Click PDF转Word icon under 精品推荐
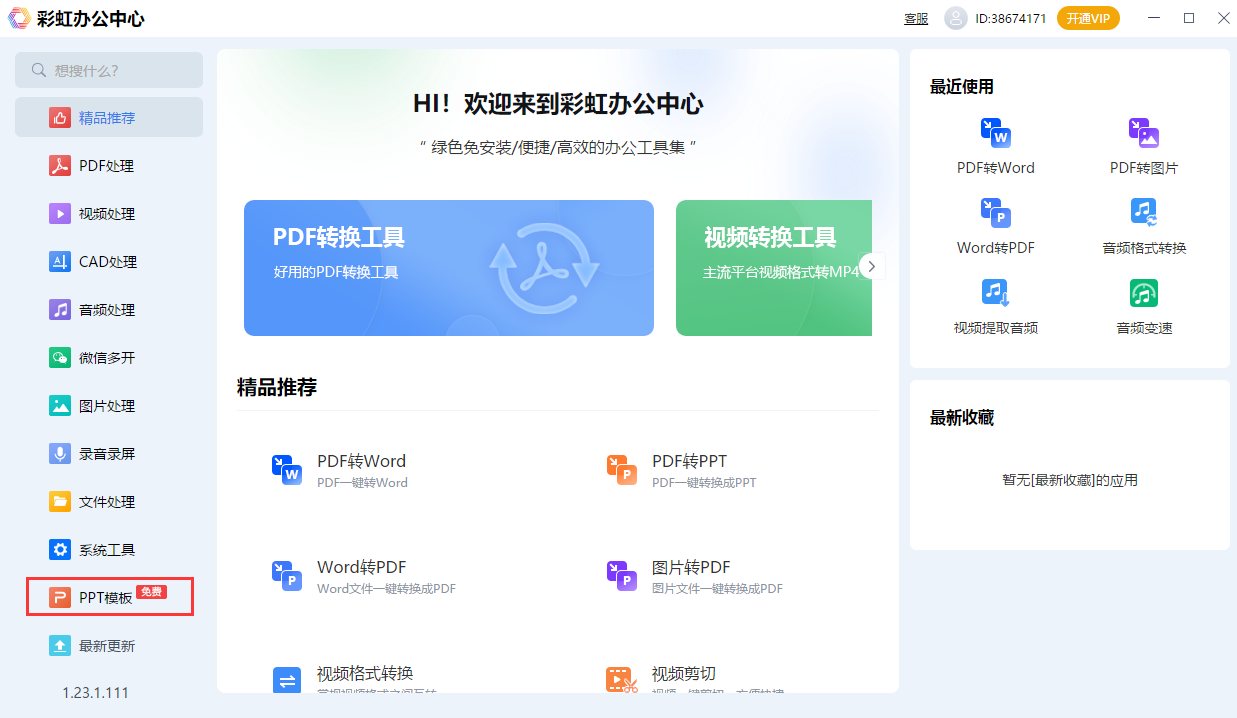Viewport: 1237px width, 718px height. click(x=287, y=469)
